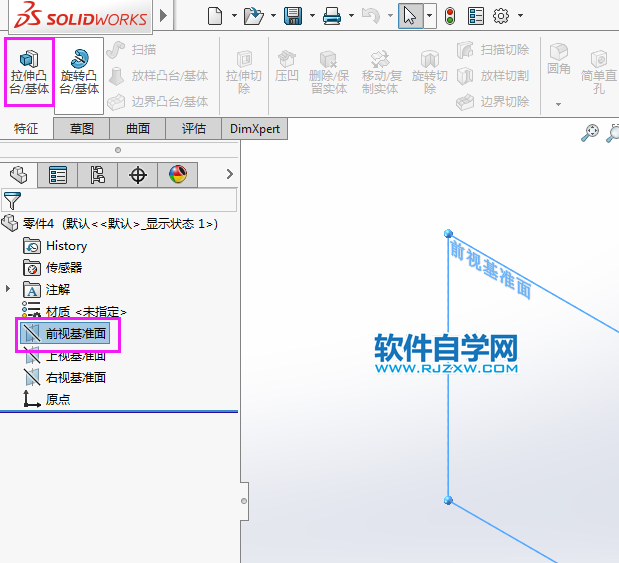Screen dimensions: 619x563
Task: Select 前视基准面 front plane in tree
Action: click(x=66, y=333)
